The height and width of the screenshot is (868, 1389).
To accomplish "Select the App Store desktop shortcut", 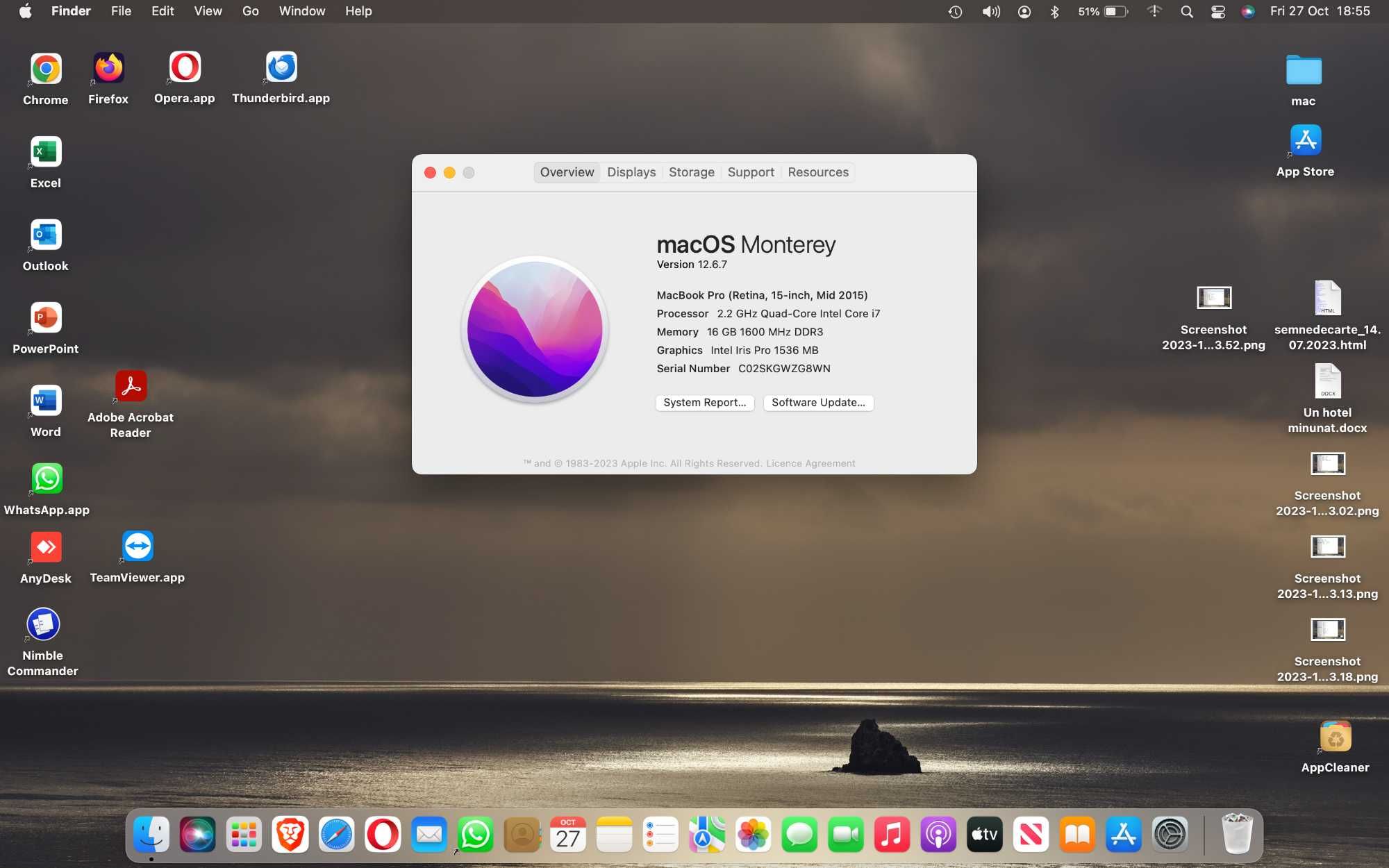I will click(x=1306, y=141).
